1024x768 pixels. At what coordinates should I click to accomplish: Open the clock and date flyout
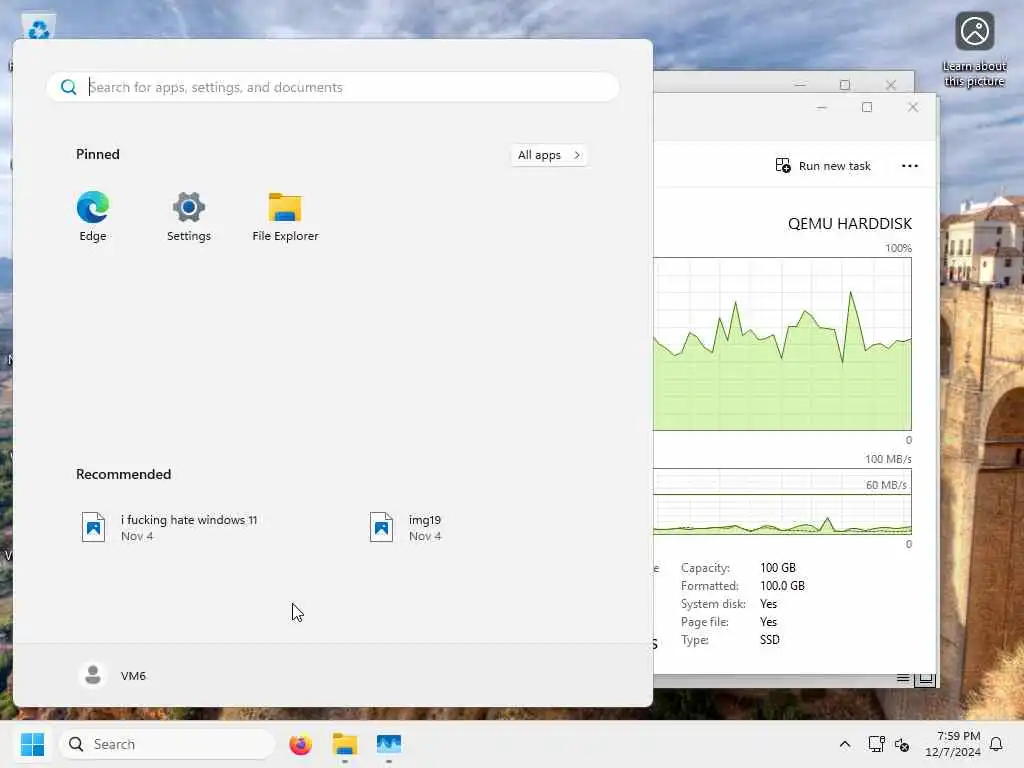[953, 744]
